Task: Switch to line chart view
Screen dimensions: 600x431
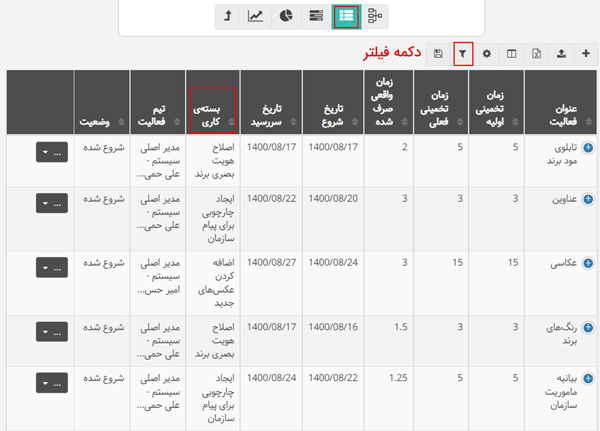Action: 257,16
